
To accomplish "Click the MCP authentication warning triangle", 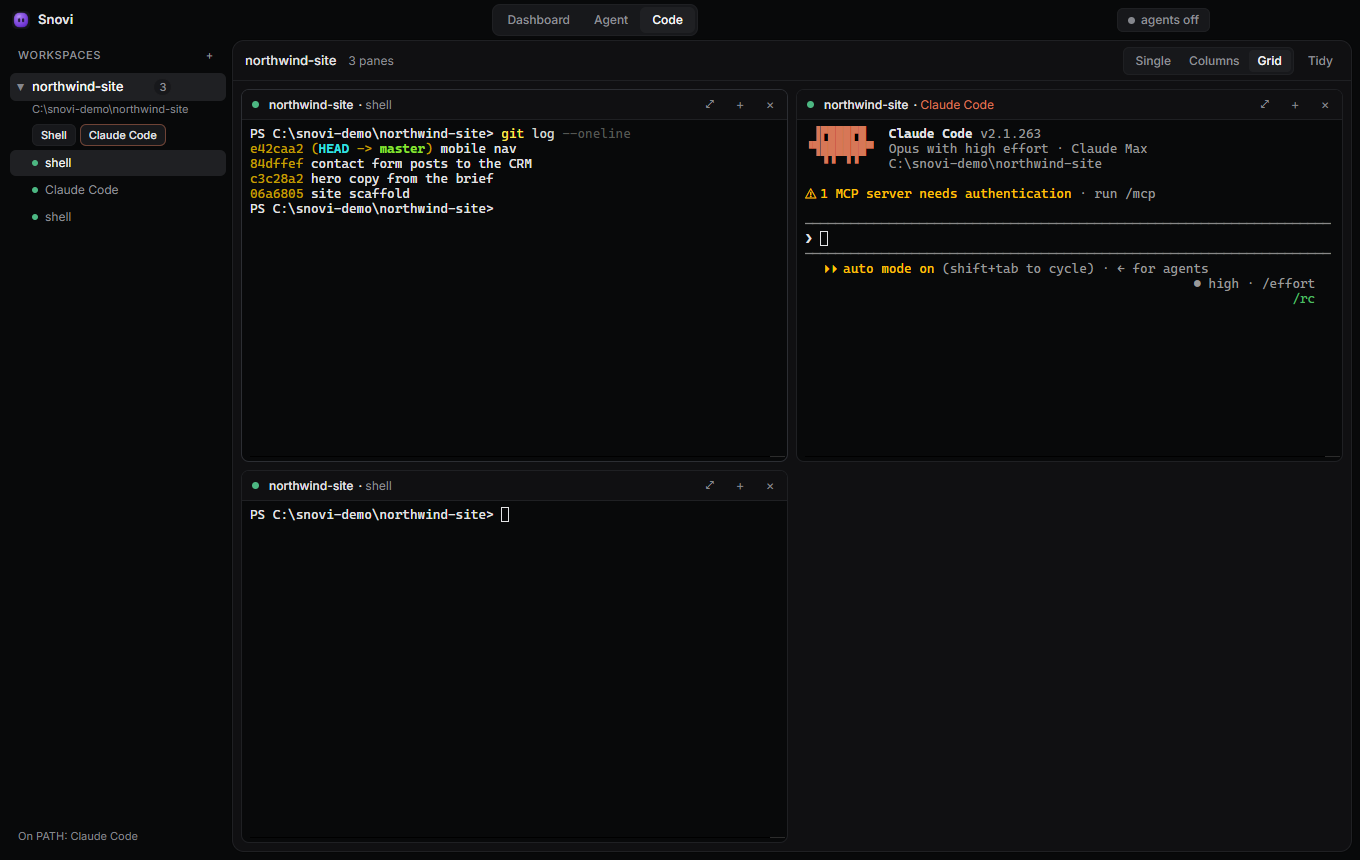I will 811,194.
